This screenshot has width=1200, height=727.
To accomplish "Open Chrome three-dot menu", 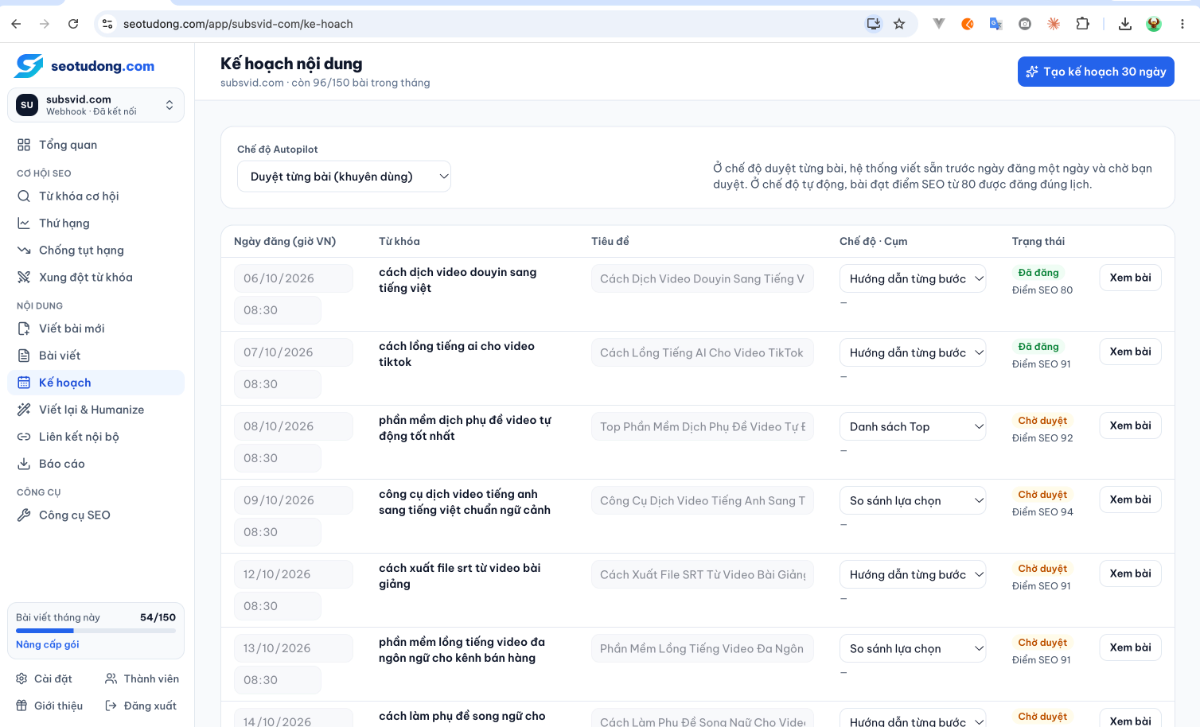I will [1180, 23].
